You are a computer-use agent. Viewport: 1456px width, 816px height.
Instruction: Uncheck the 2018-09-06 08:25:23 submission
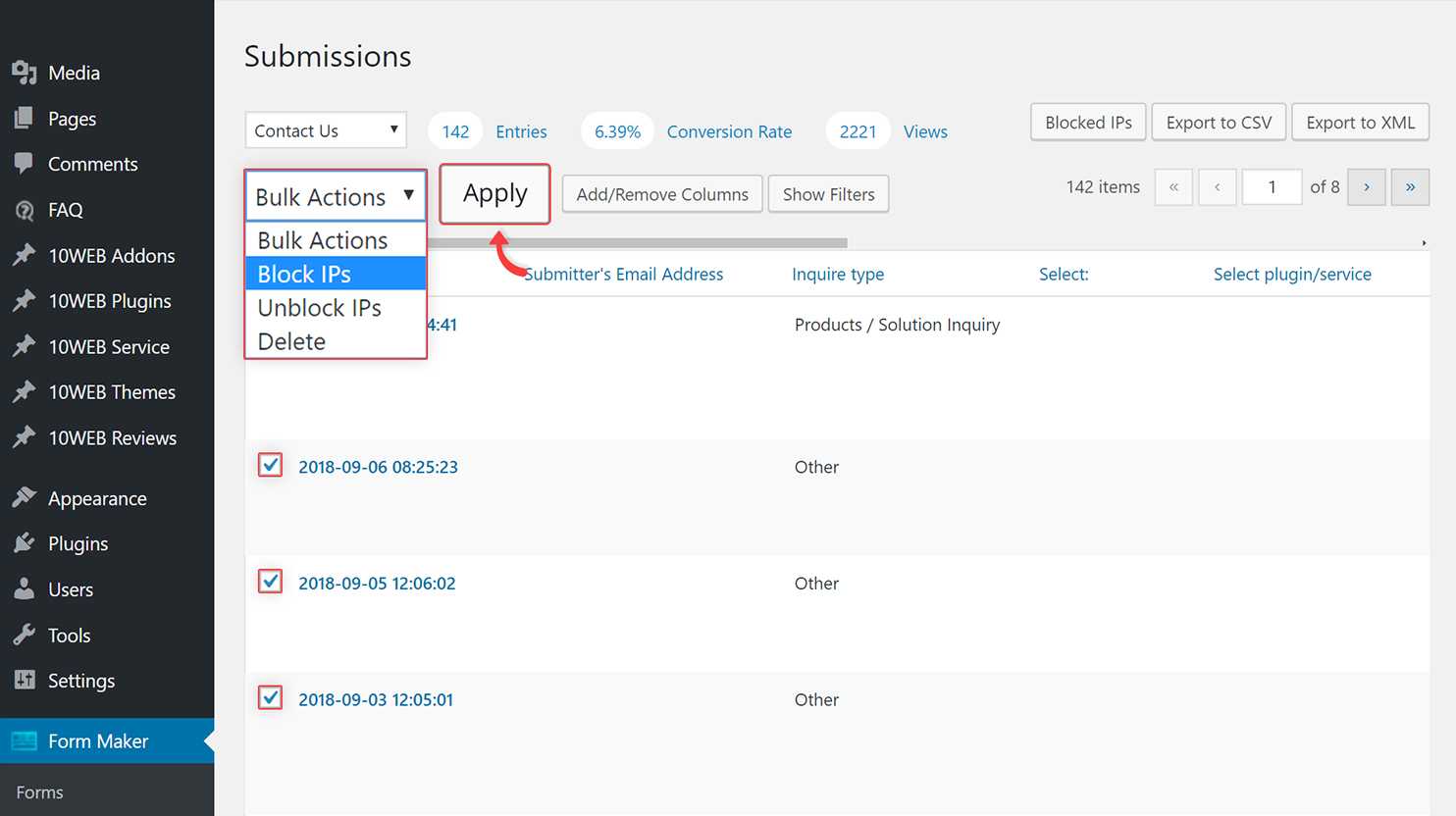[x=271, y=465]
